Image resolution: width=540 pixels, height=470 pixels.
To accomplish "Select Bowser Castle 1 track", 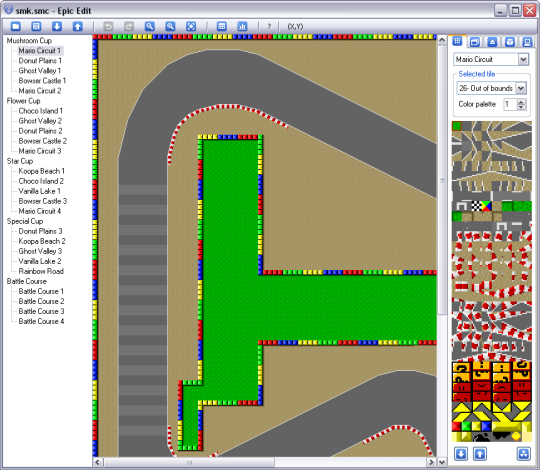I will tap(42, 81).
